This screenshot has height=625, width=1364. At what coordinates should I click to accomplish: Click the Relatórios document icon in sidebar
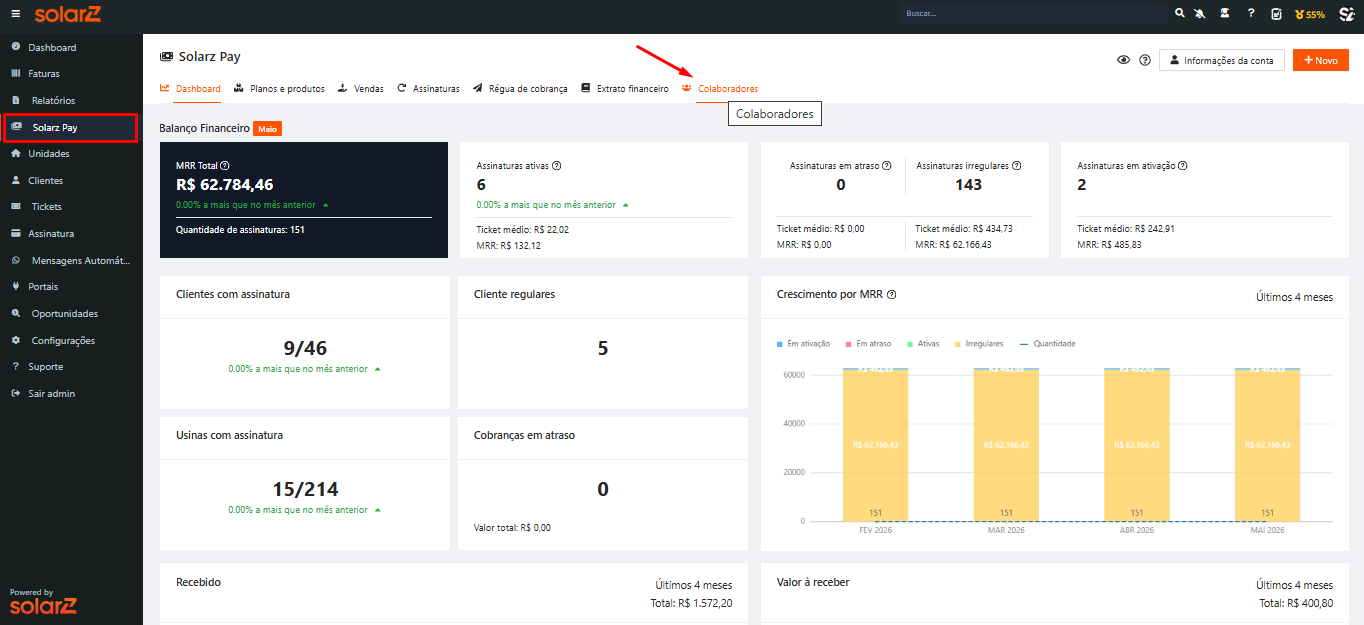[16, 100]
